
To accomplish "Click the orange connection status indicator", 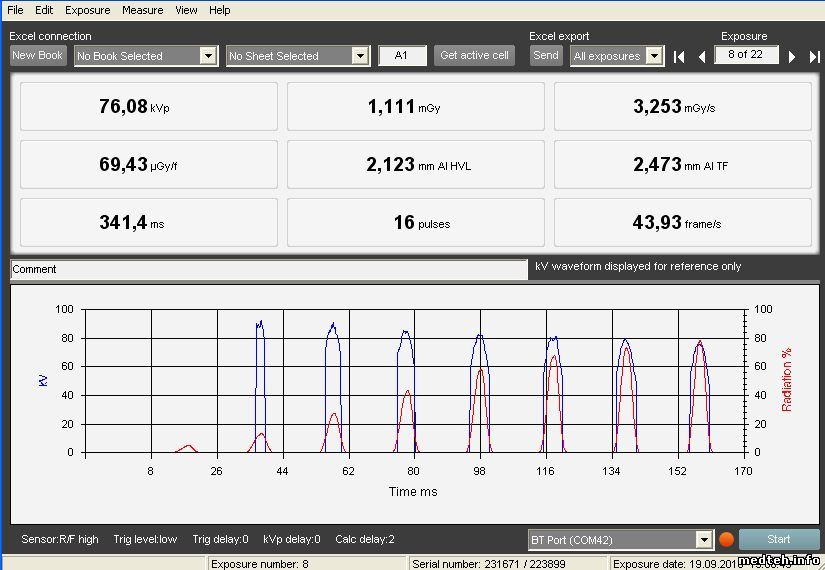I will click(727, 540).
